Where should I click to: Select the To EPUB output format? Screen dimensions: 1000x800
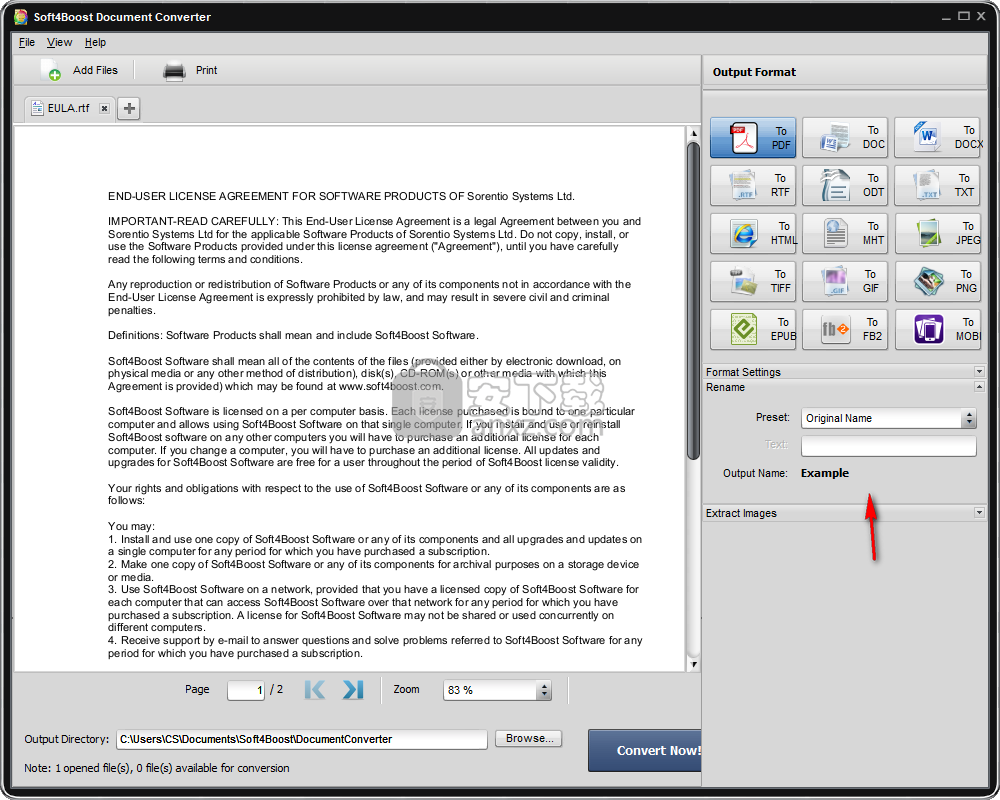[x=753, y=329]
